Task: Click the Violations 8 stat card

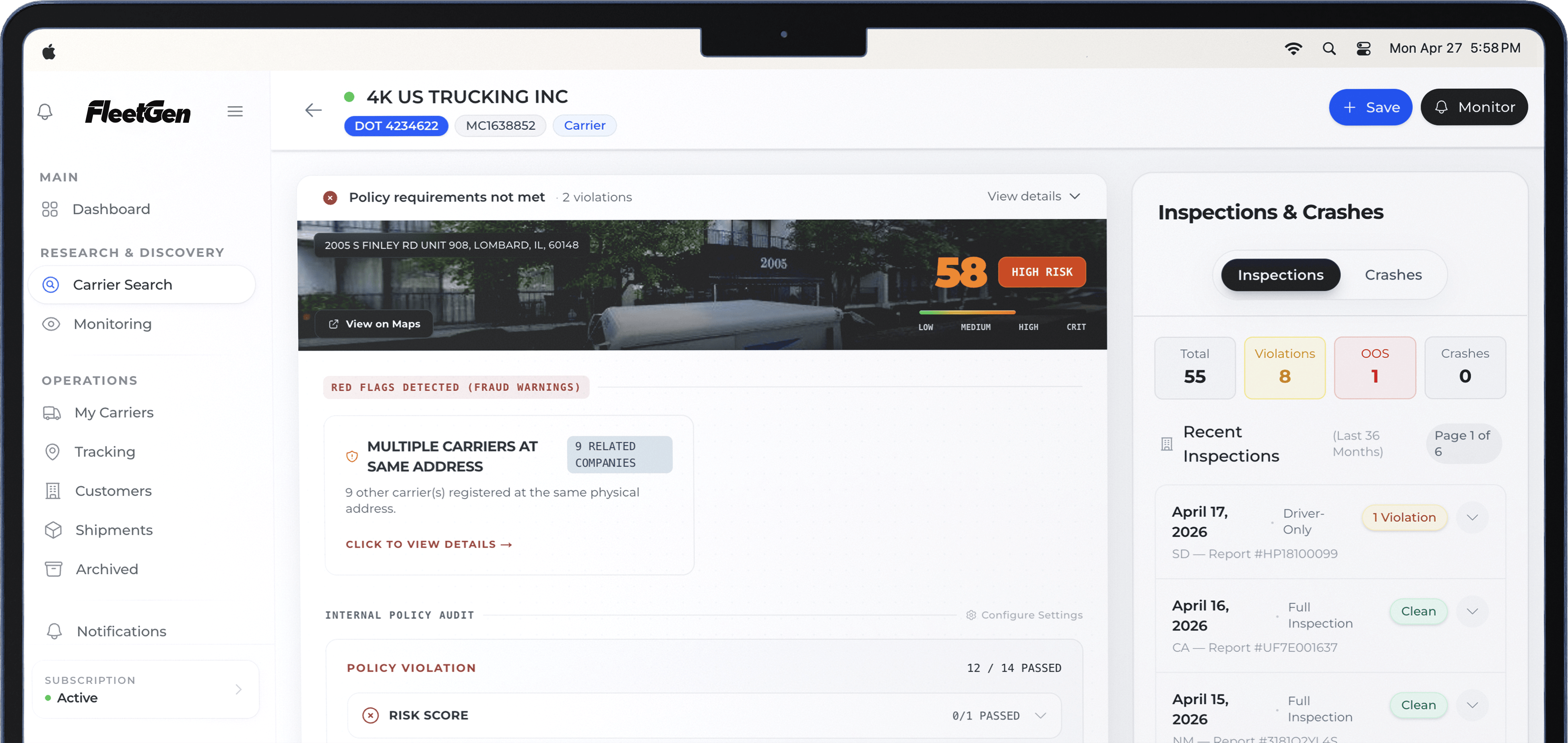Action: [x=1284, y=368]
